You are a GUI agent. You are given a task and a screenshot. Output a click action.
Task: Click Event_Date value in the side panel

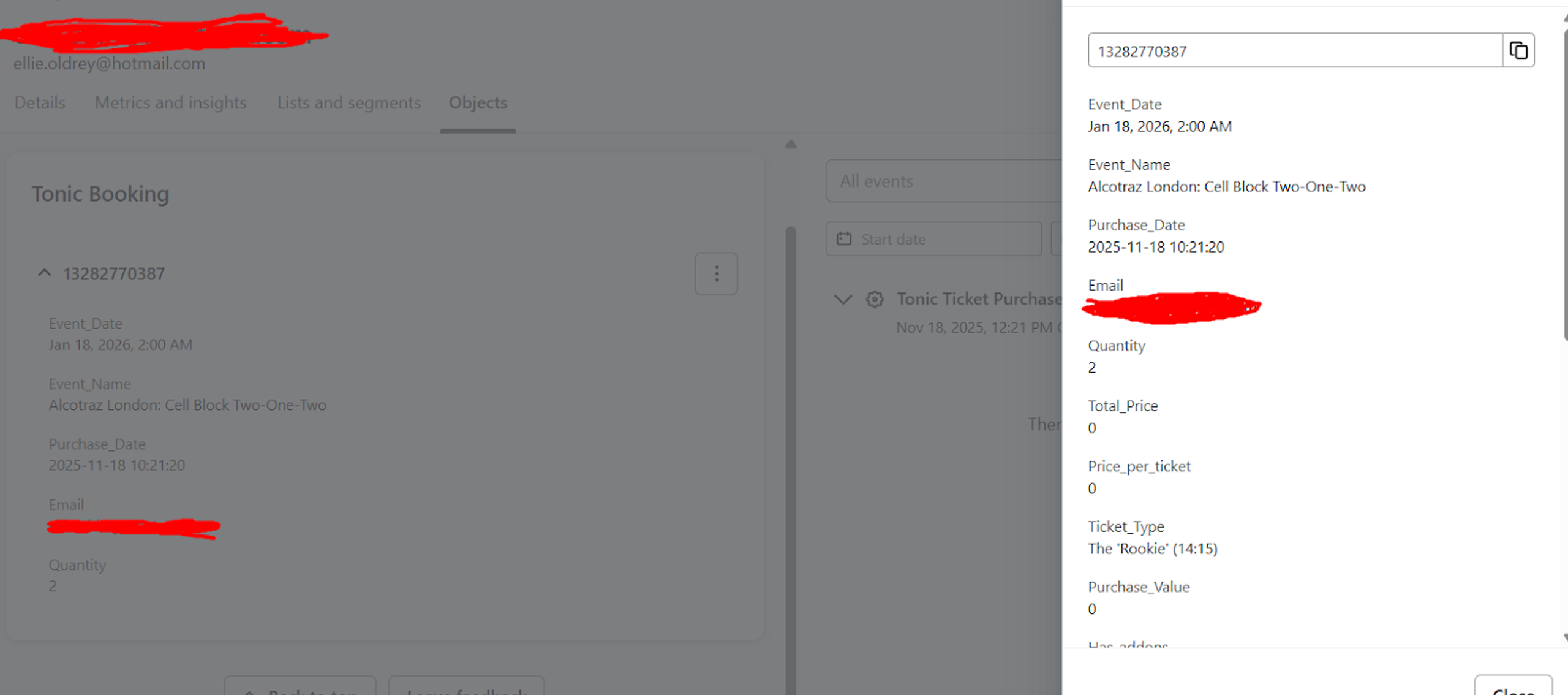pyautogui.click(x=1159, y=126)
